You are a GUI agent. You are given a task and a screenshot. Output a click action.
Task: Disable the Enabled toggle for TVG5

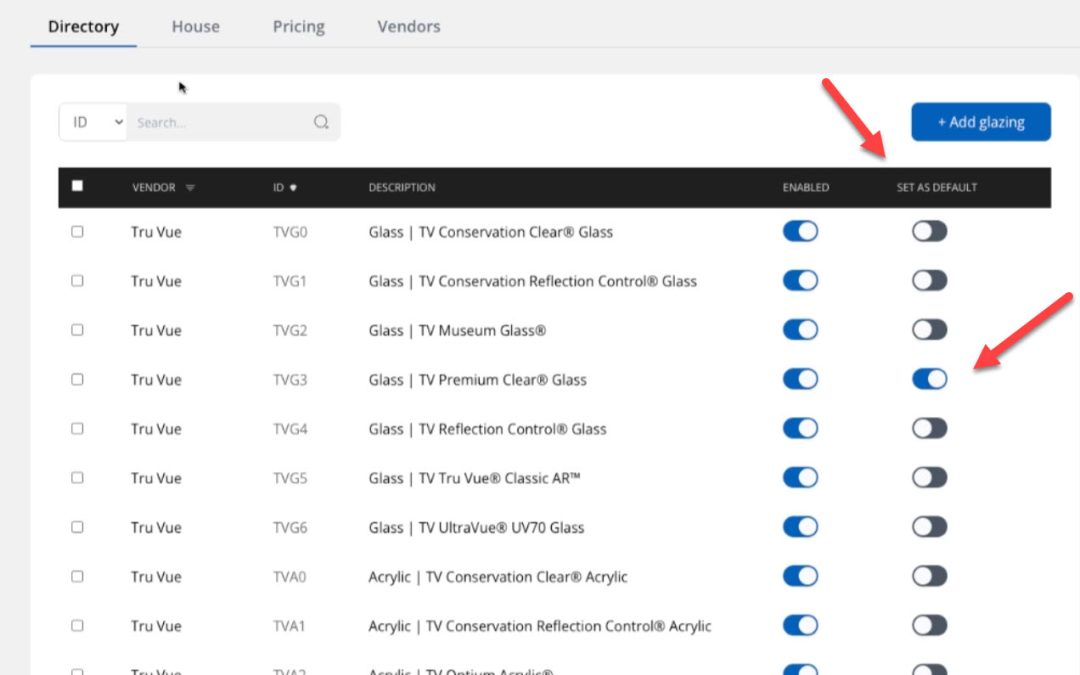[800, 477]
